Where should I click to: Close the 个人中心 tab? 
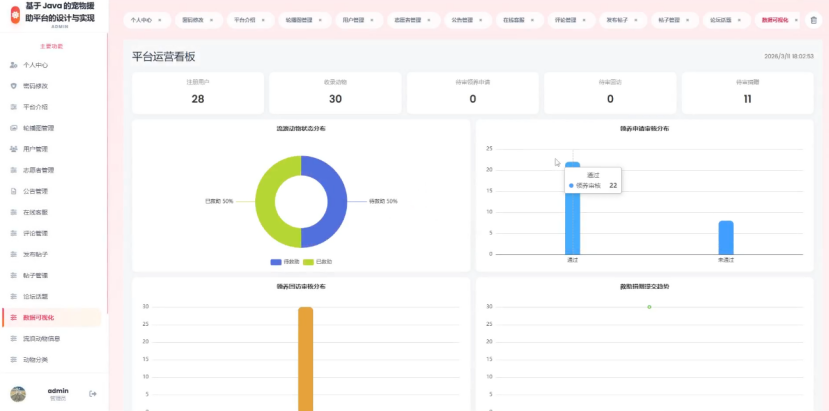[160, 20]
